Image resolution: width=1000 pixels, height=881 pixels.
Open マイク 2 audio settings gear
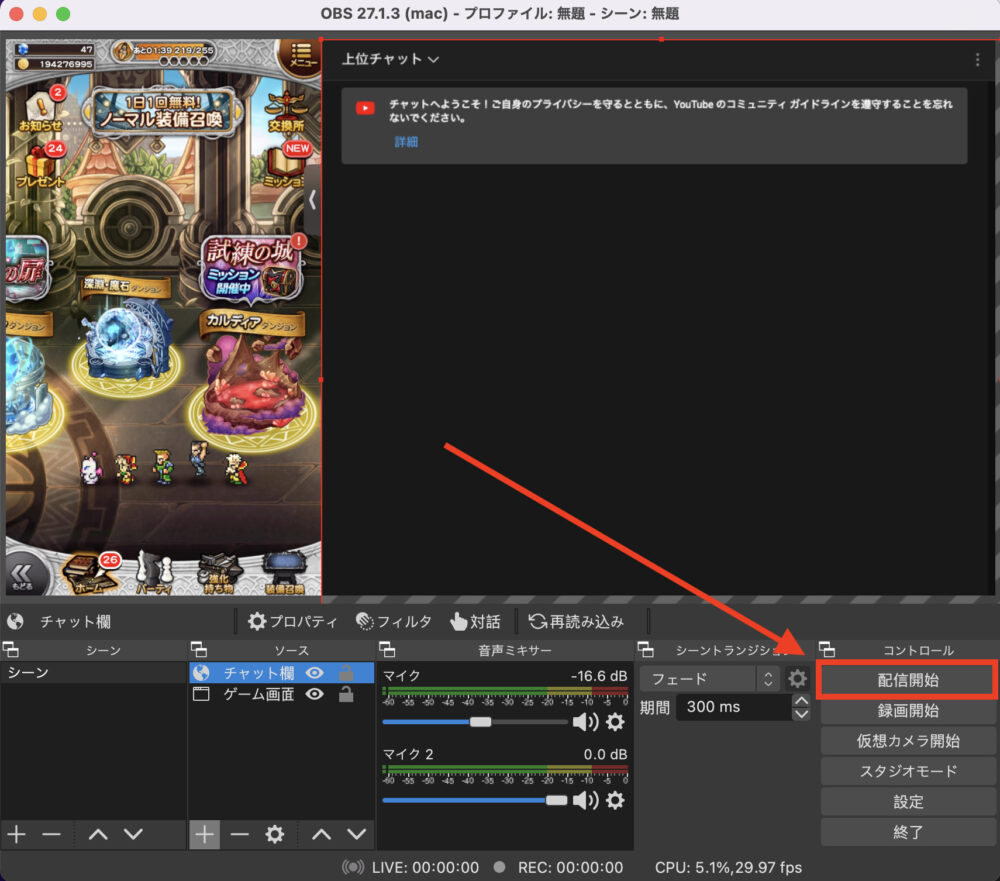615,801
